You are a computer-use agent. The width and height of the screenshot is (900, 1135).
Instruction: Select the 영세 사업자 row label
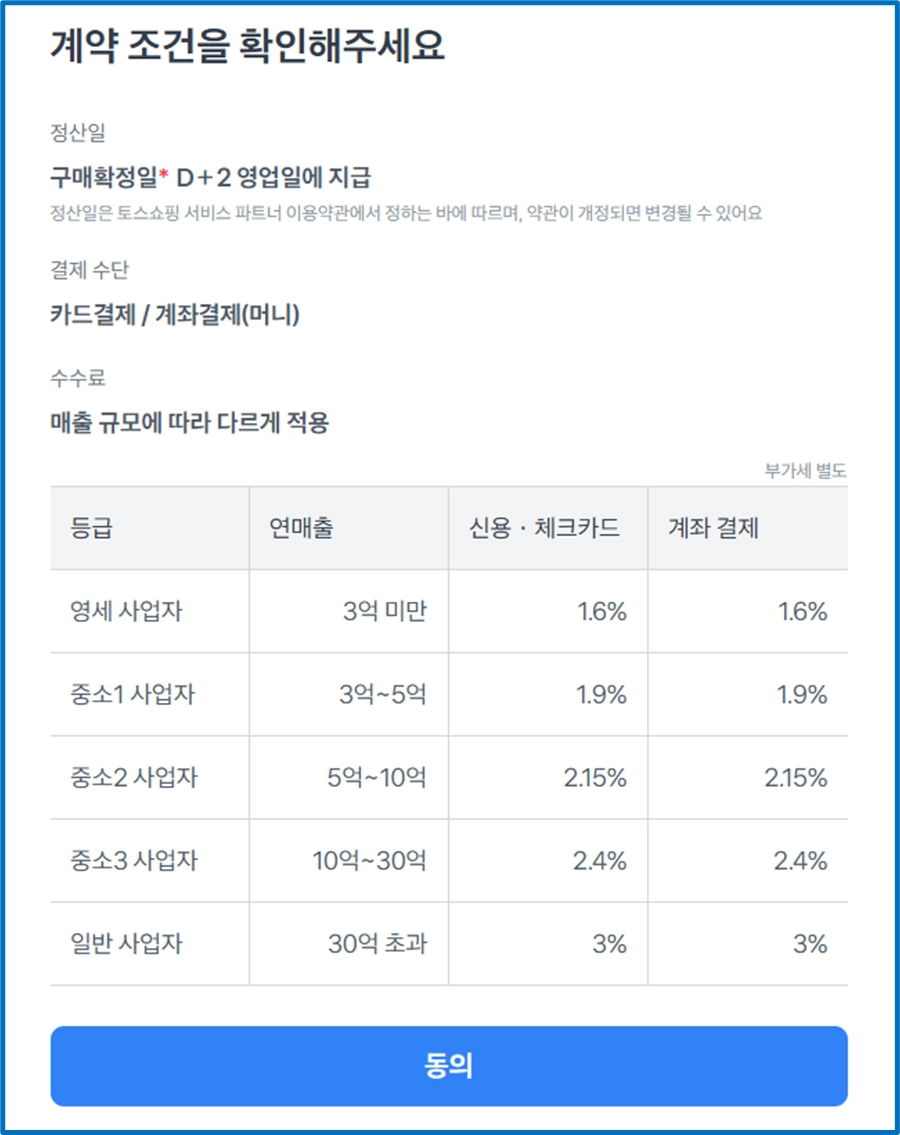(126, 611)
